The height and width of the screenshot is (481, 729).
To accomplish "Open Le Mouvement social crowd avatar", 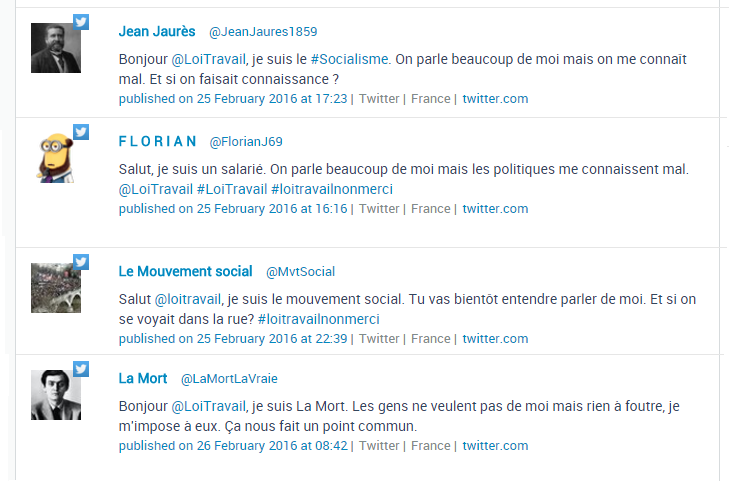I will (x=55, y=288).
